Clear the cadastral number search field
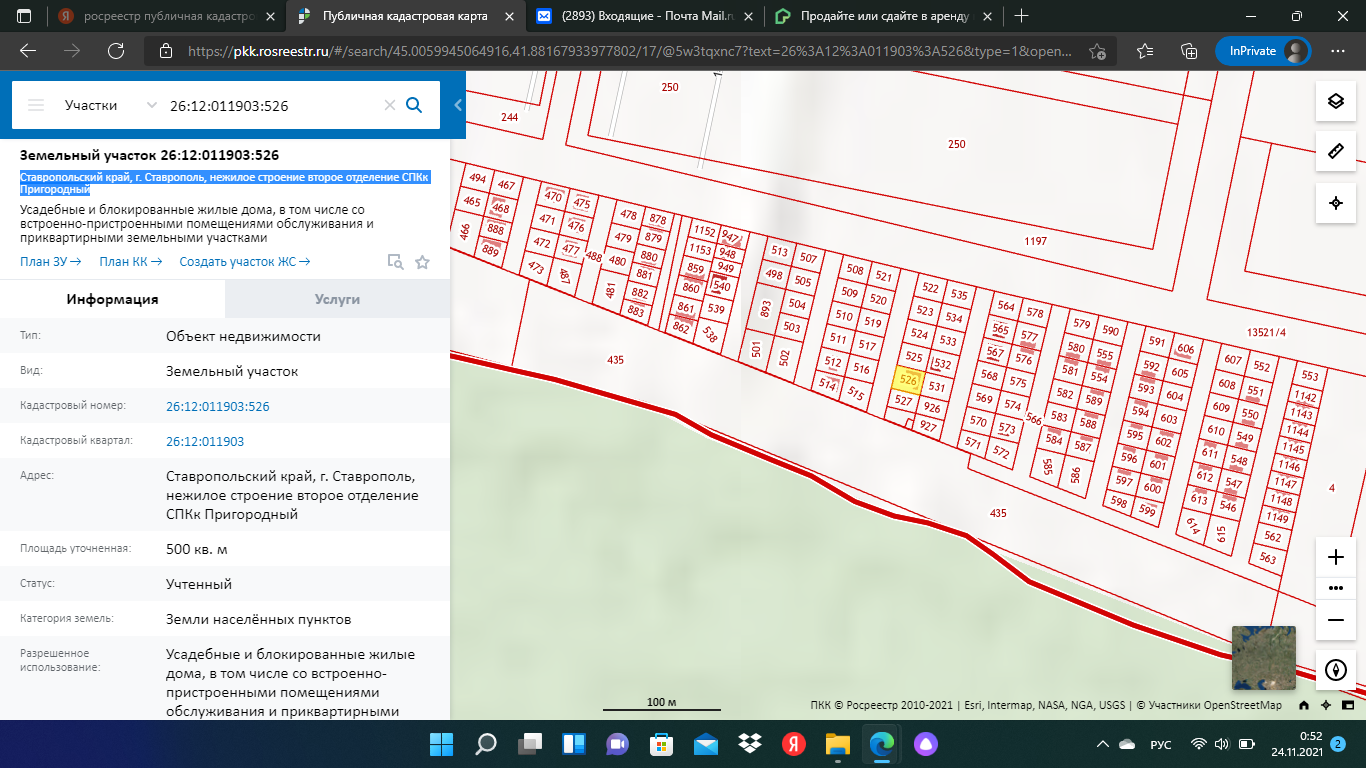Image resolution: width=1366 pixels, height=768 pixels. coord(390,105)
